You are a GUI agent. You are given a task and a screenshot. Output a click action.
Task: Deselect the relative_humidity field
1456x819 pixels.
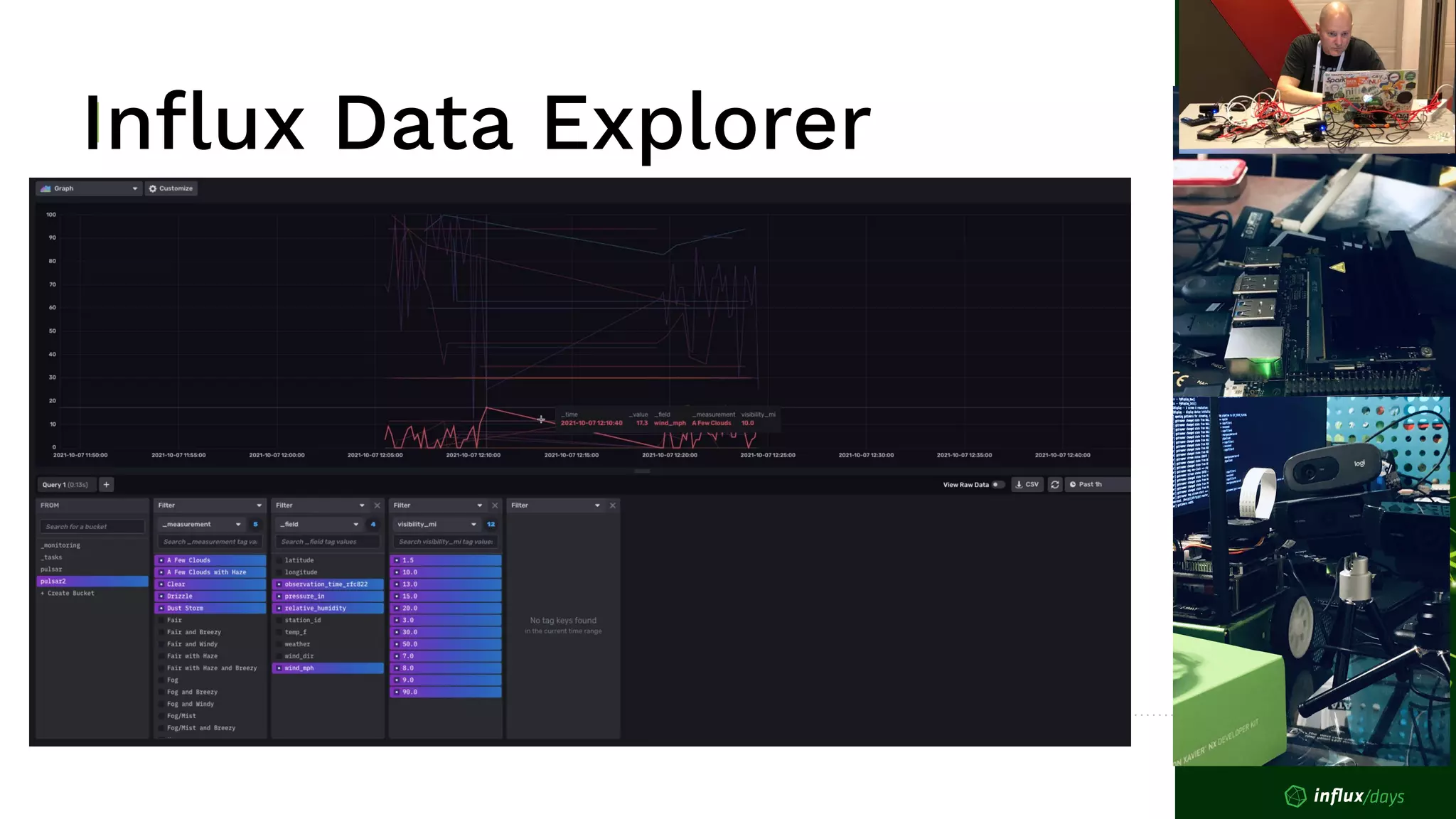pyautogui.click(x=328, y=609)
